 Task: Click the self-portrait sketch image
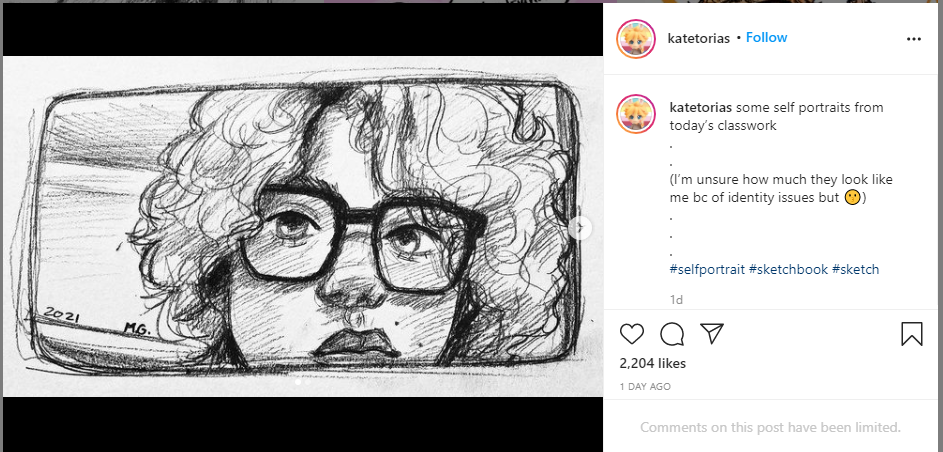[303, 226]
